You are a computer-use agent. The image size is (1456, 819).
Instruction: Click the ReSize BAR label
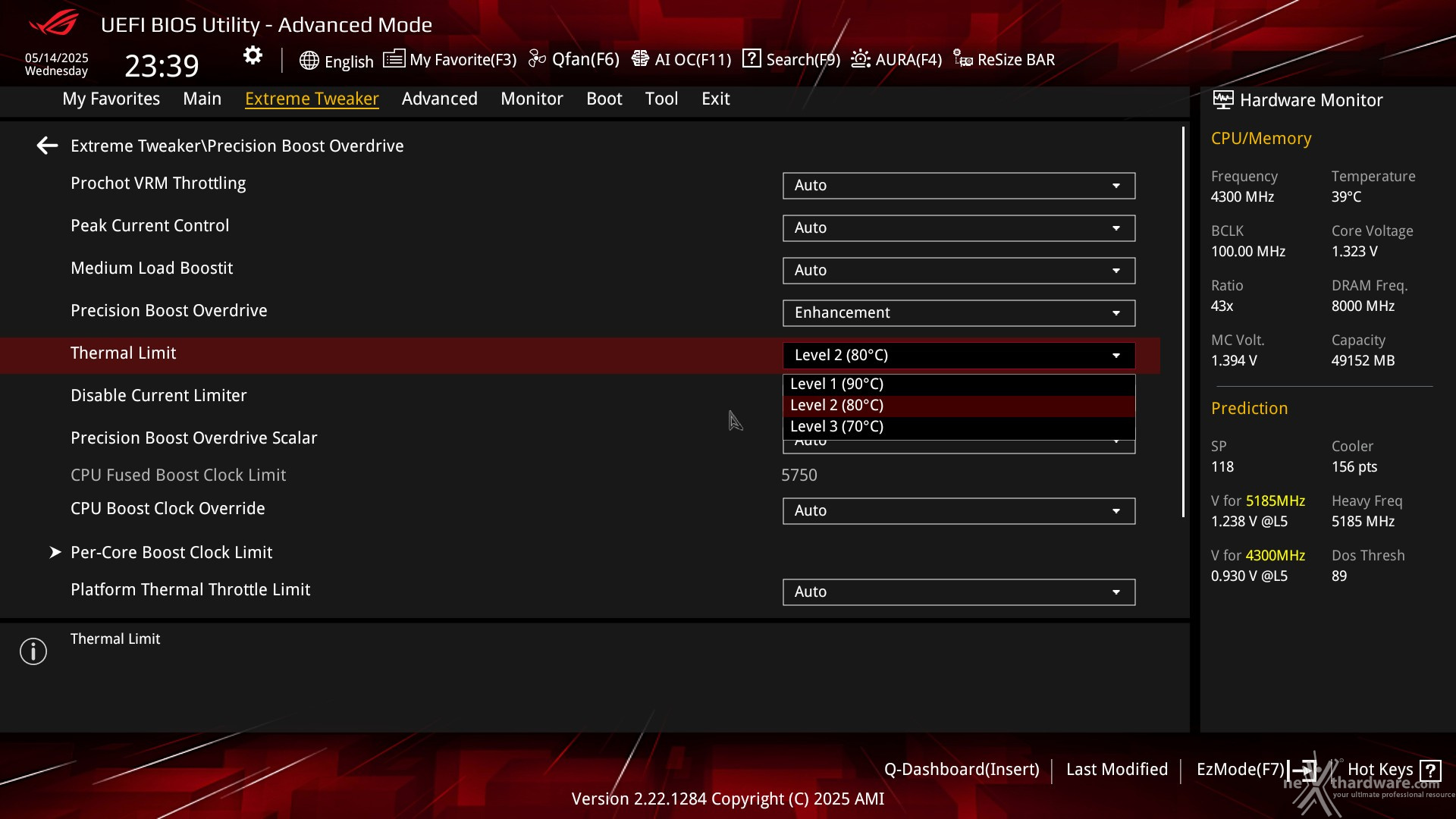click(x=1016, y=59)
